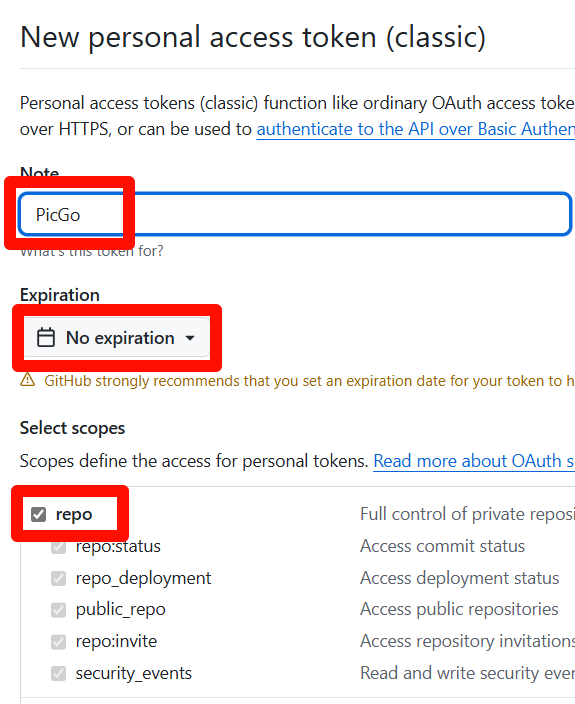
Task: Open the No expiration dropdown
Action: (x=117, y=338)
